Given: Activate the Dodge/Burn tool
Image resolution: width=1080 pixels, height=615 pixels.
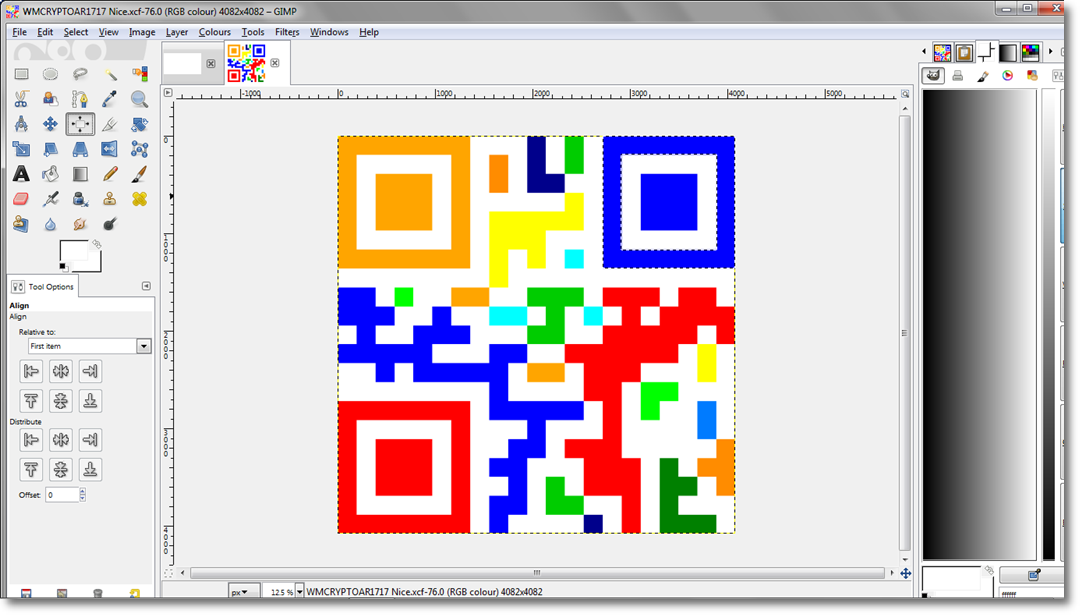Looking at the screenshot, I should (110, 225).
